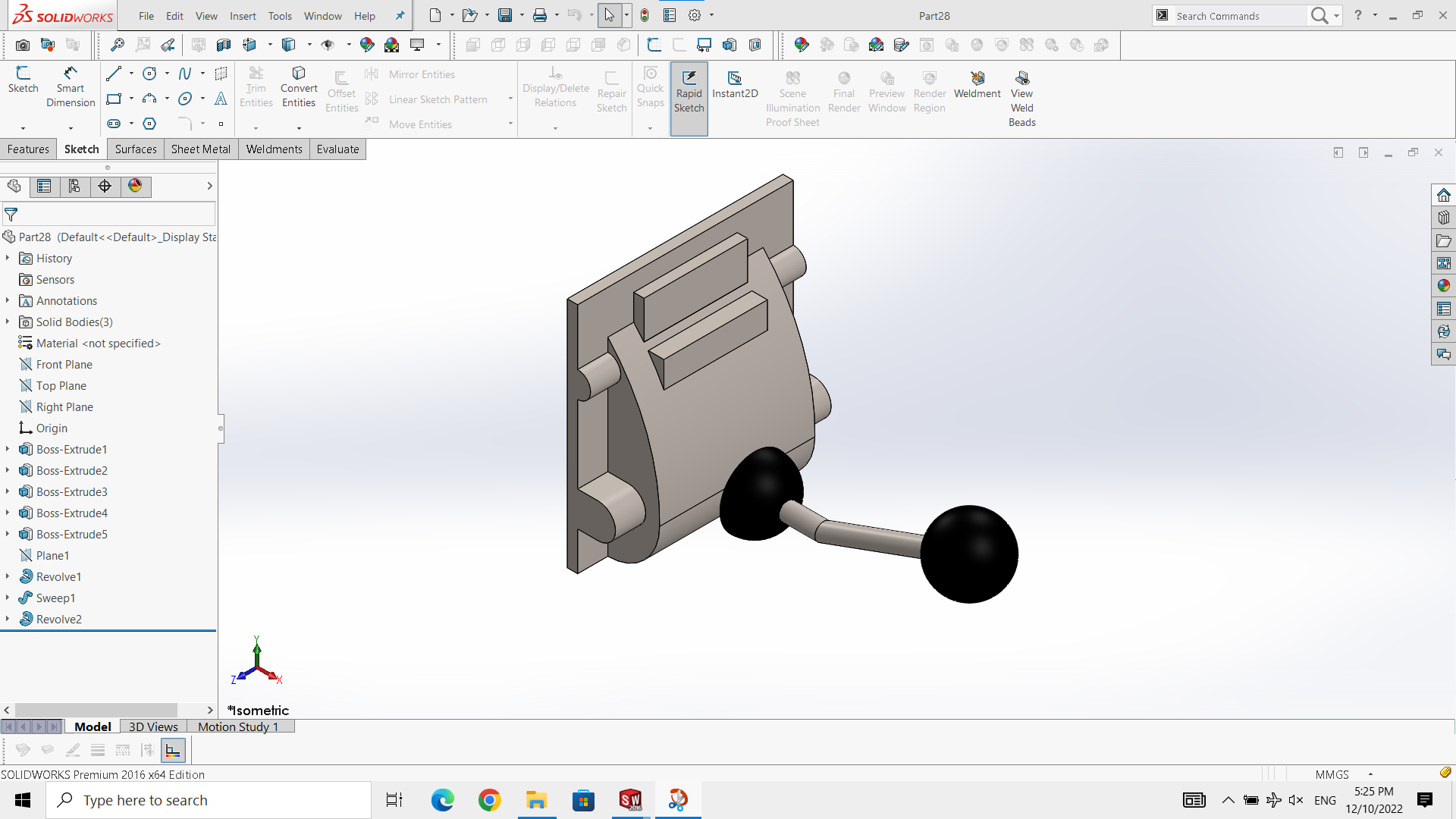This screenshot has height=819, width=1456.
Task: Toggle Rapid Sketch mode
Action: click(689, 99)
